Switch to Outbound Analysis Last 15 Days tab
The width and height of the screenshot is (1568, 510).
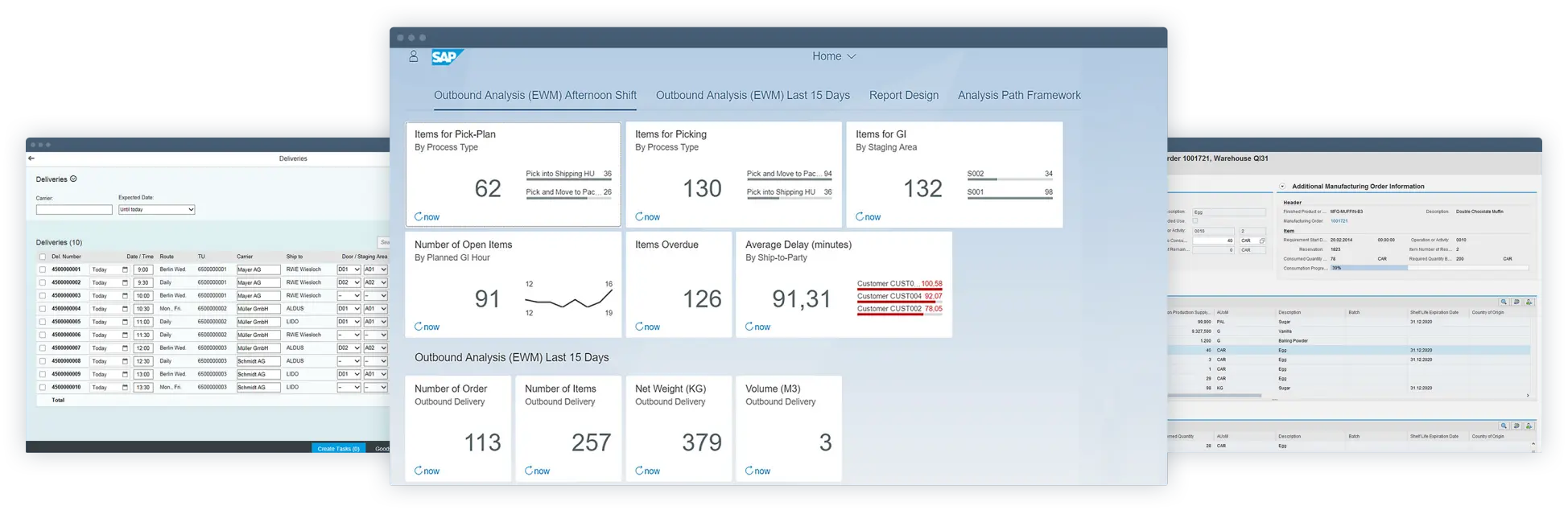(753, 96)
